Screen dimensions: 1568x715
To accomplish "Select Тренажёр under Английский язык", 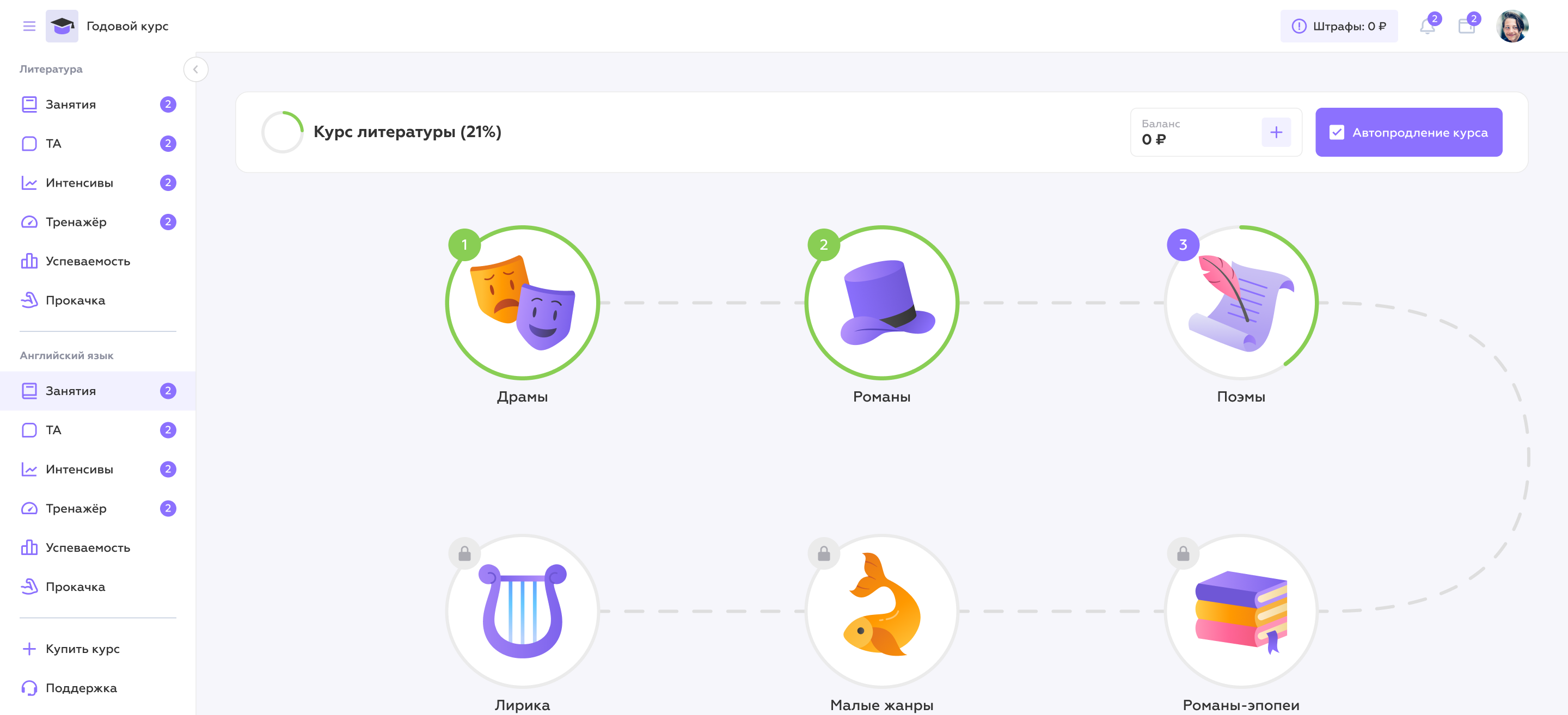I will pyautogui.click(x=76, y=508).
